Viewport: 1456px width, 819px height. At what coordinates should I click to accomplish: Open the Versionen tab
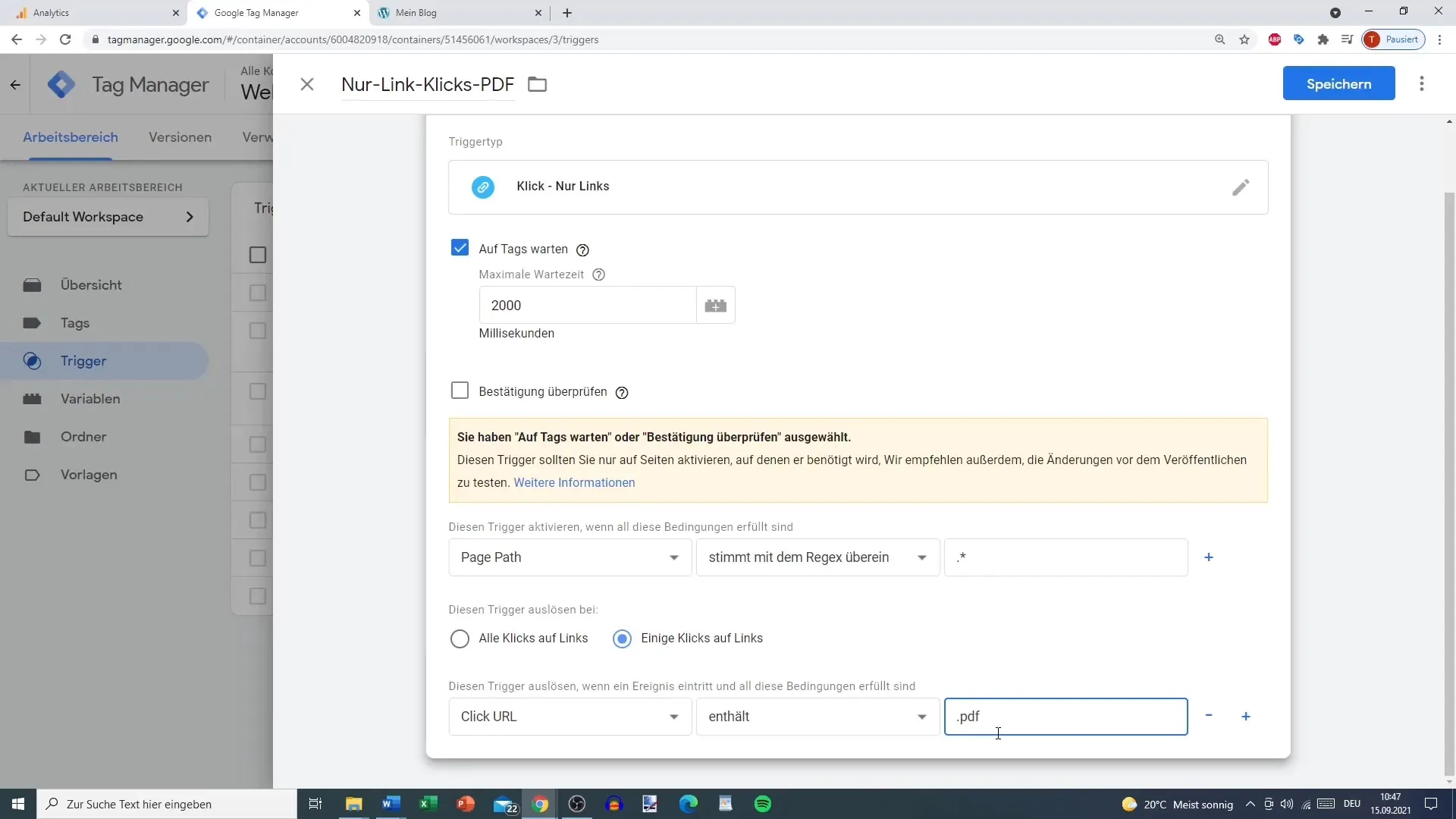179,137
